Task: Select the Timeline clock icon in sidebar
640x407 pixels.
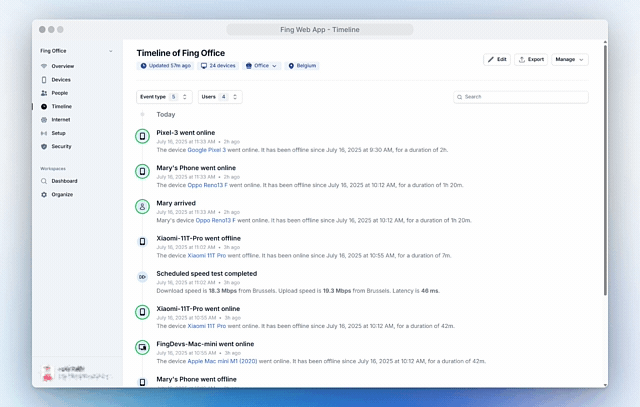Action: (44, 107)
